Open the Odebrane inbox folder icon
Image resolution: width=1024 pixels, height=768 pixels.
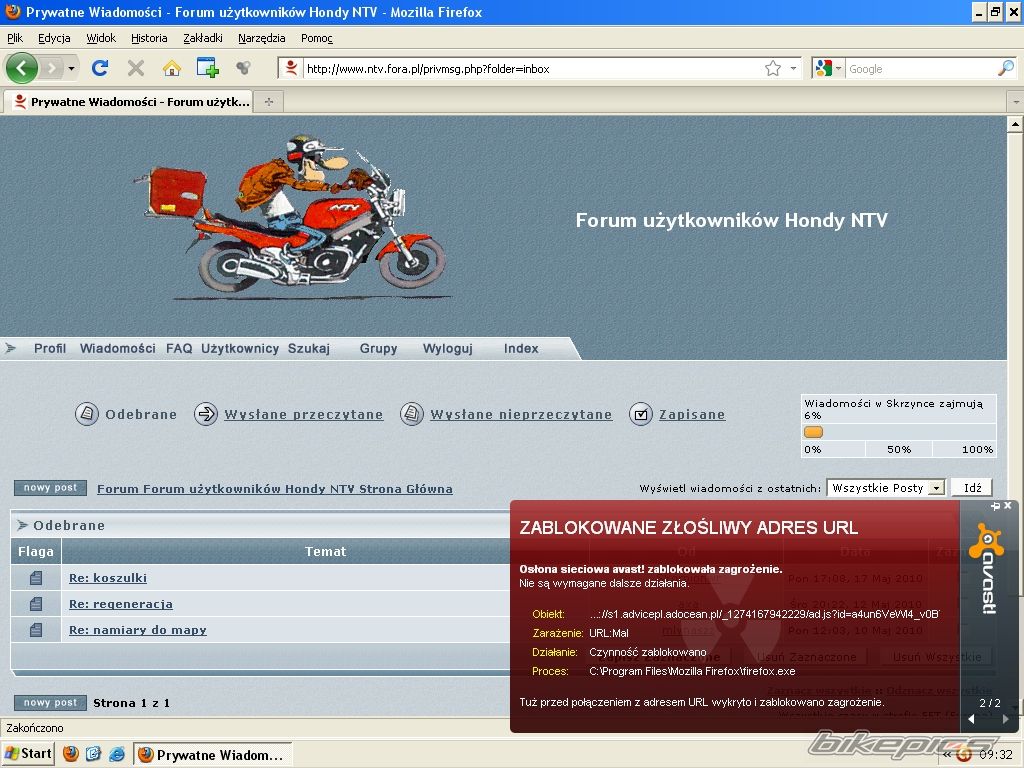click(87, 414)
